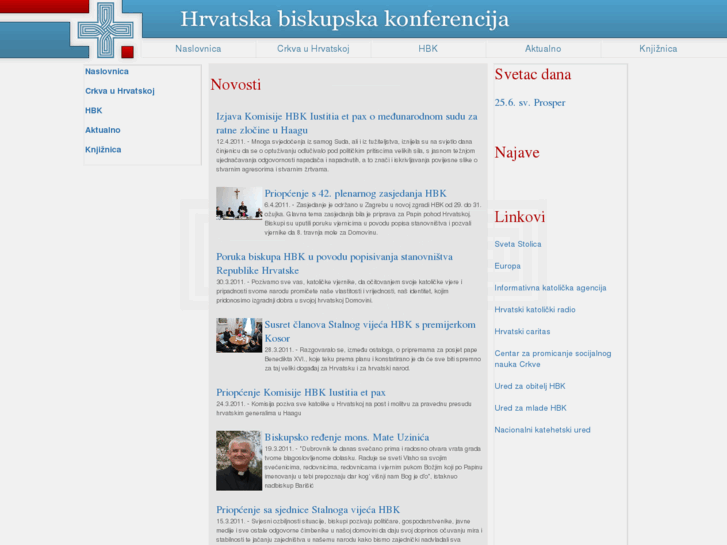Open Aktualno in the left sidebar
The width and height of the screenshot is (727, 545).
click(x=102, y=130)
